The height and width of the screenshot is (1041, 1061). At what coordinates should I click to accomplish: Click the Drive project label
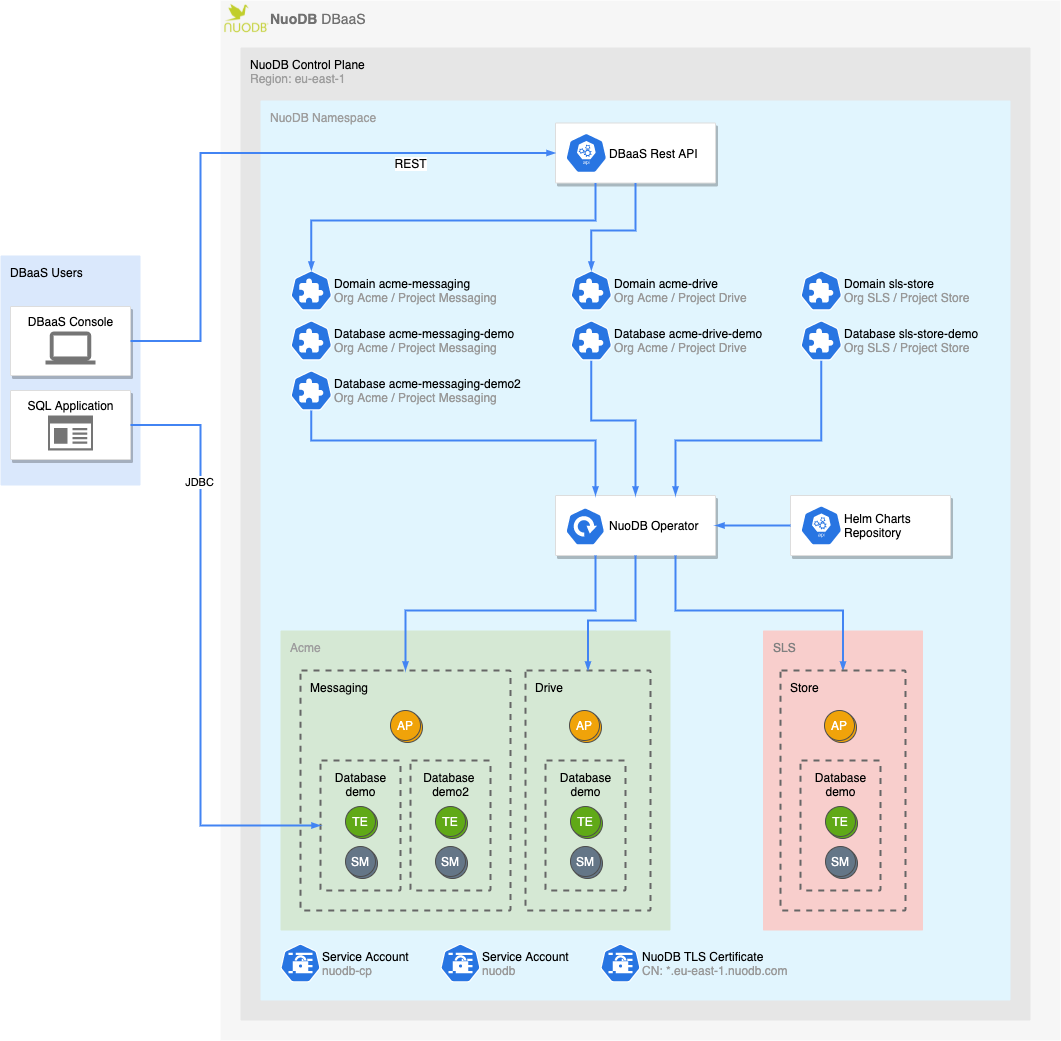point(549,688)
